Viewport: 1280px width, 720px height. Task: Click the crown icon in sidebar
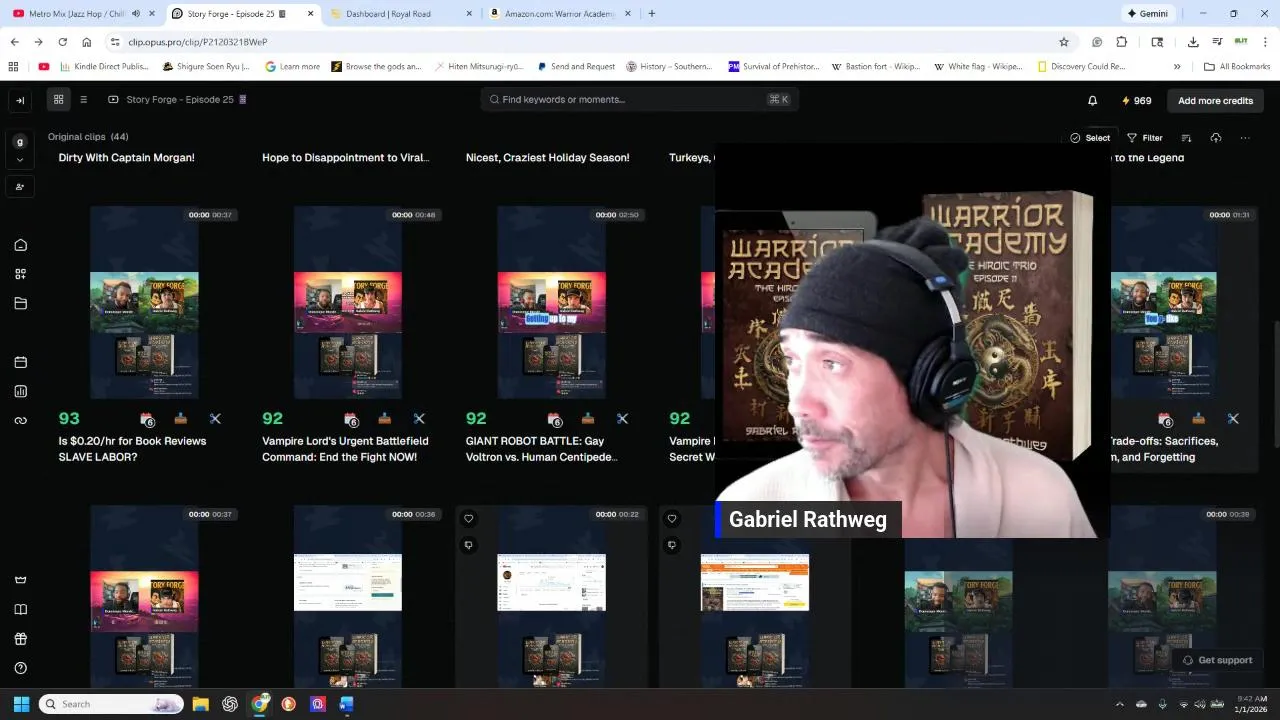[20, 580]
